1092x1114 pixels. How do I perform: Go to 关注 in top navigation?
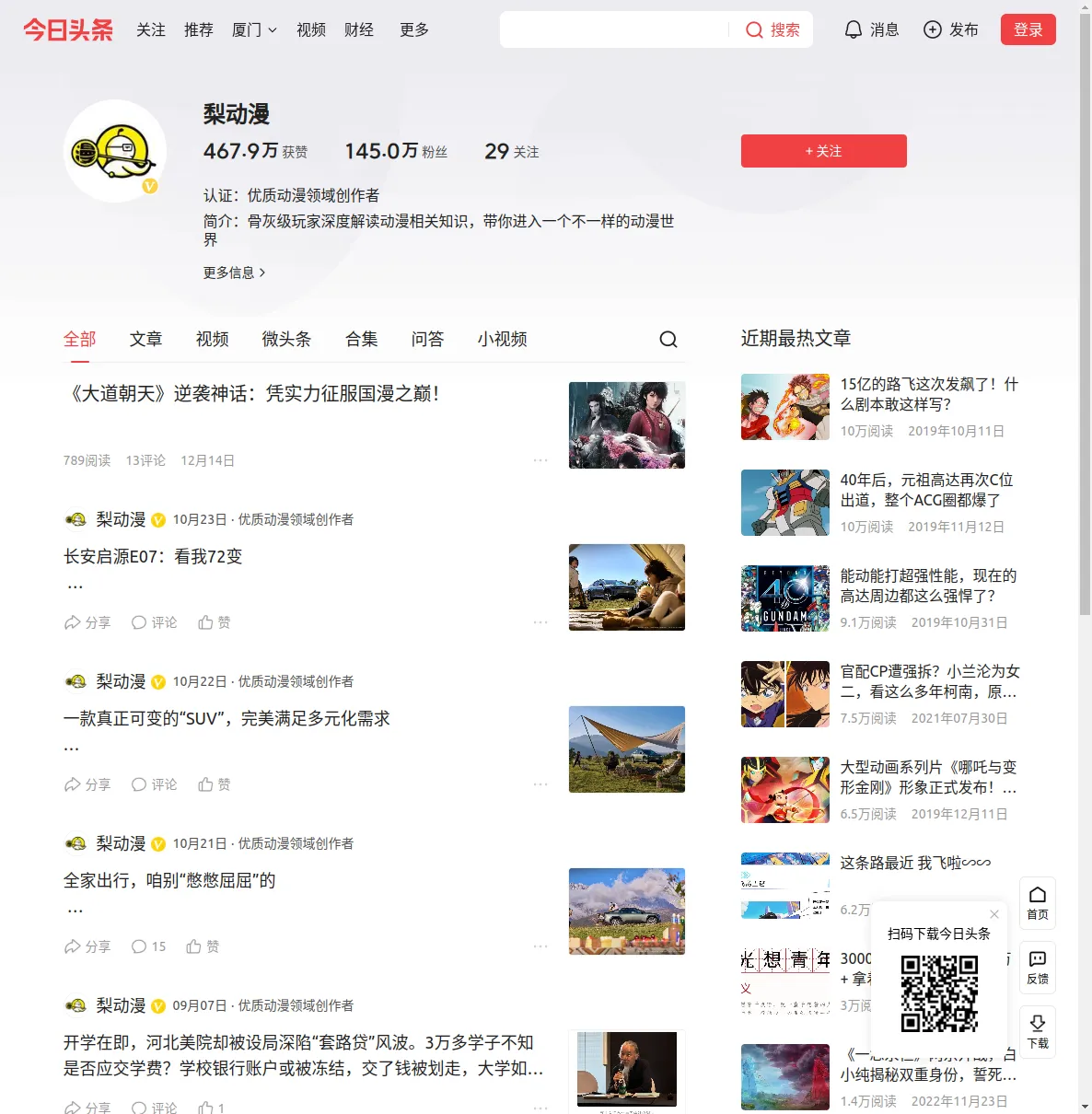(151, 29)
